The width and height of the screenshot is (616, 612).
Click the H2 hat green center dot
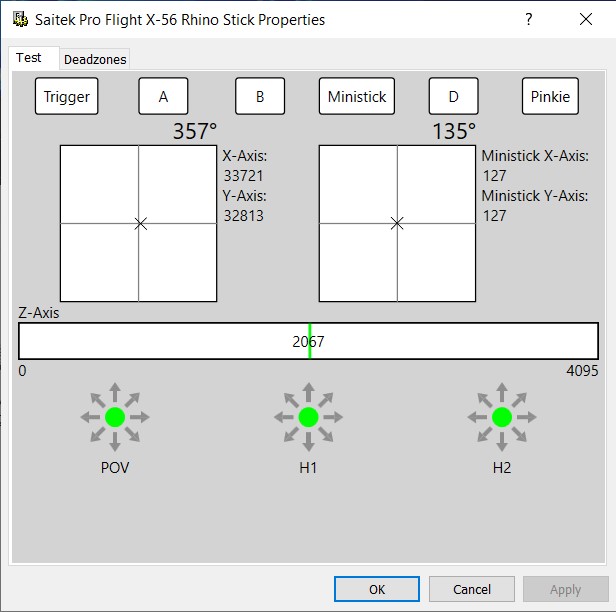tap(502, 417)
